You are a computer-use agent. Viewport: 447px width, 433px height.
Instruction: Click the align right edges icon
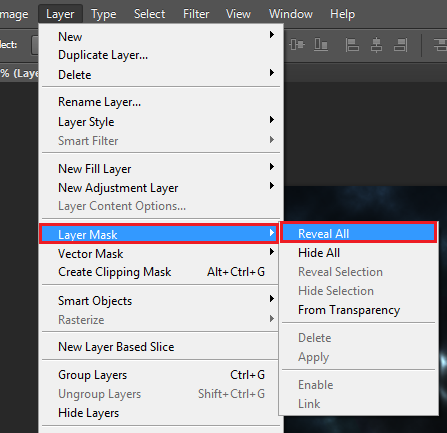click(400, 45)
